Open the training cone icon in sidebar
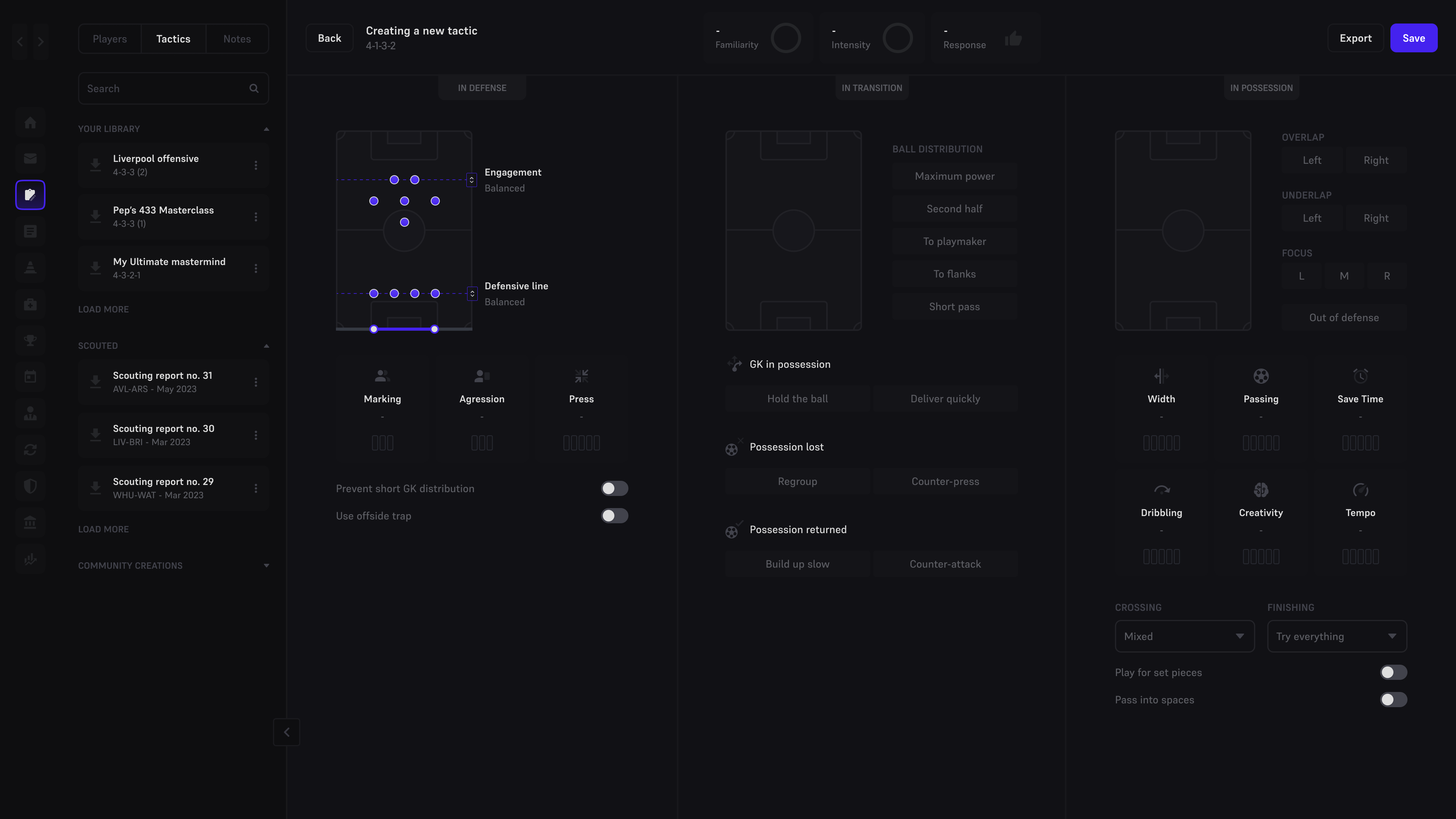 coord(30,267)
